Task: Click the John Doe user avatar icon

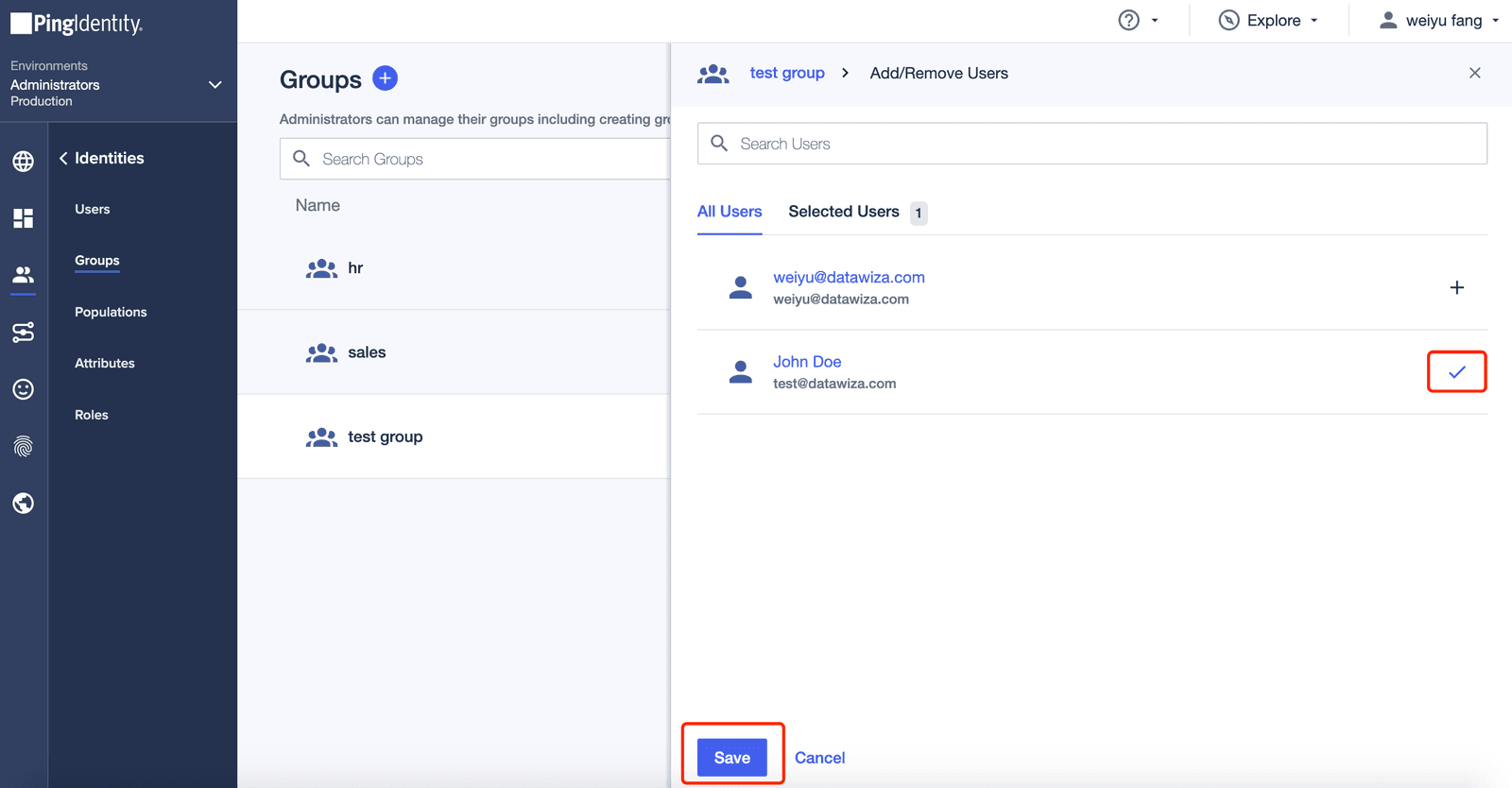Action: 741,372
